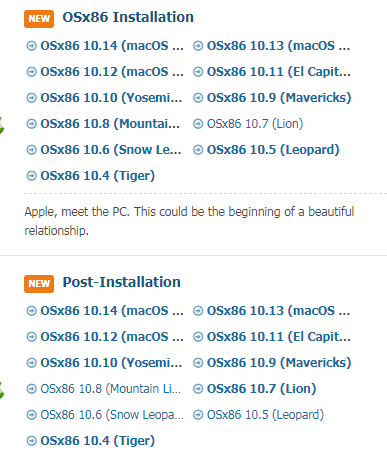Click arrow icon beside Installation OSx86 10.4

[31, 176]
